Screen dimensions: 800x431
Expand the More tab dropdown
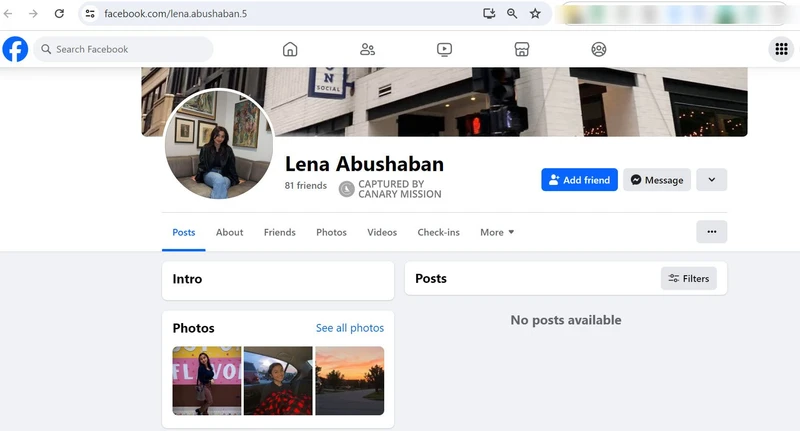(497, 233)
